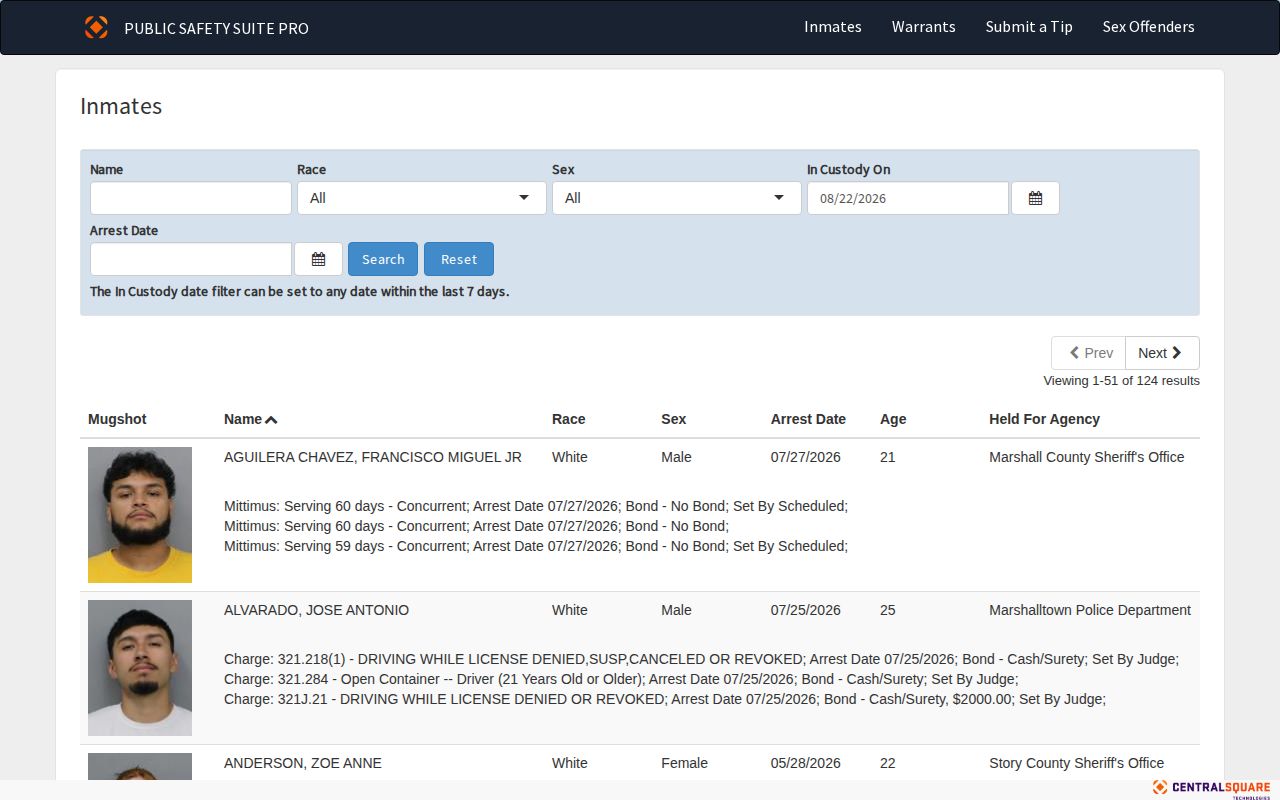Open the Arrest Date calendar picker
Image resolution: width=1280 pixels, height=800 pixels.
coord(318,259)
